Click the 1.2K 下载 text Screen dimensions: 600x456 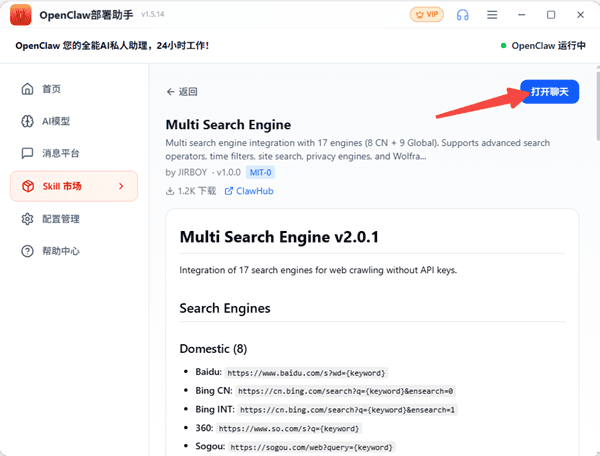pyautogui.click(x=197, y=191)
